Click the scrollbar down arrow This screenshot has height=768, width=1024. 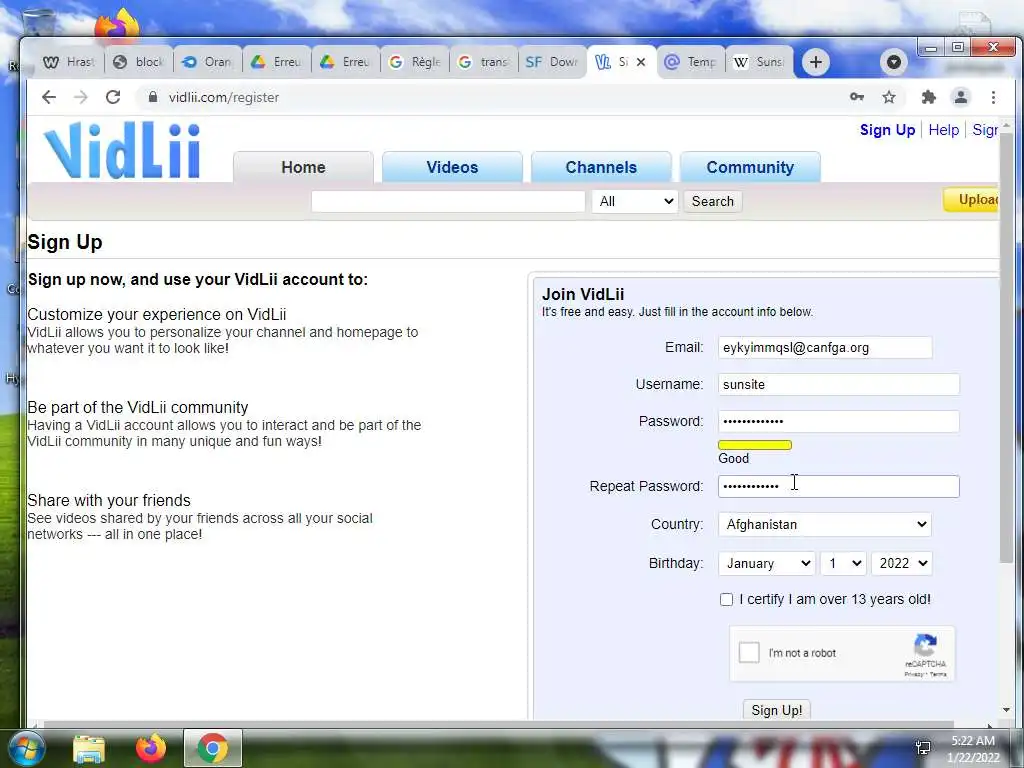tap(1006, 710)
